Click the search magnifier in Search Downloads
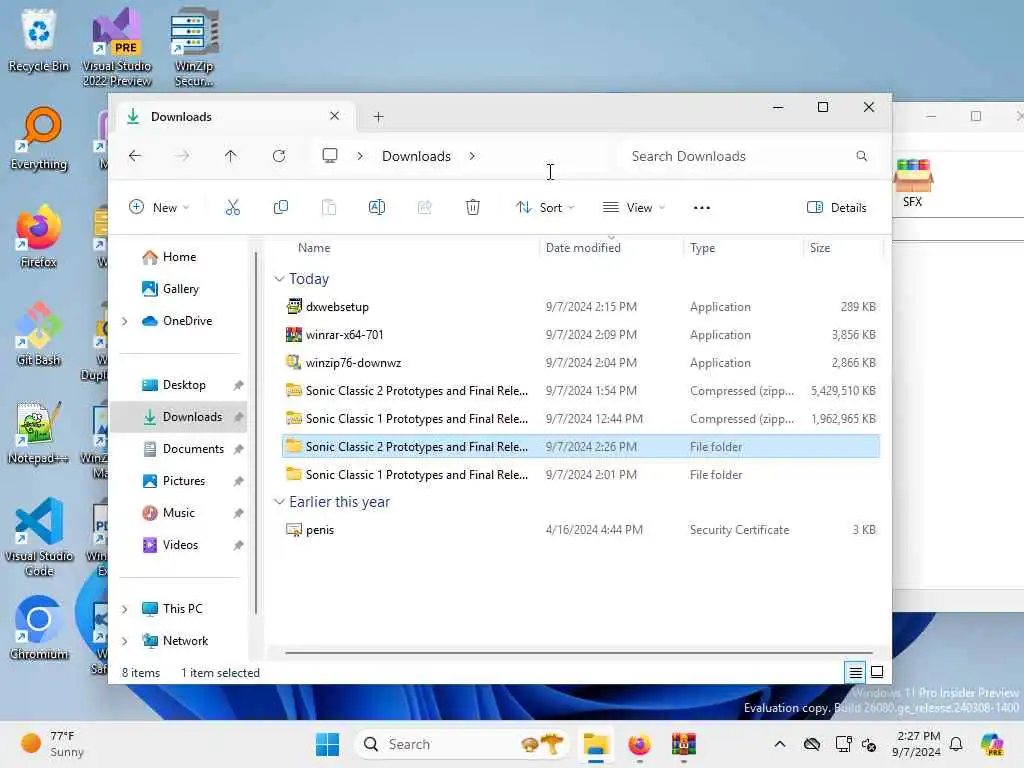Screen dimensions: 1024x768 [x=861, y=156]
